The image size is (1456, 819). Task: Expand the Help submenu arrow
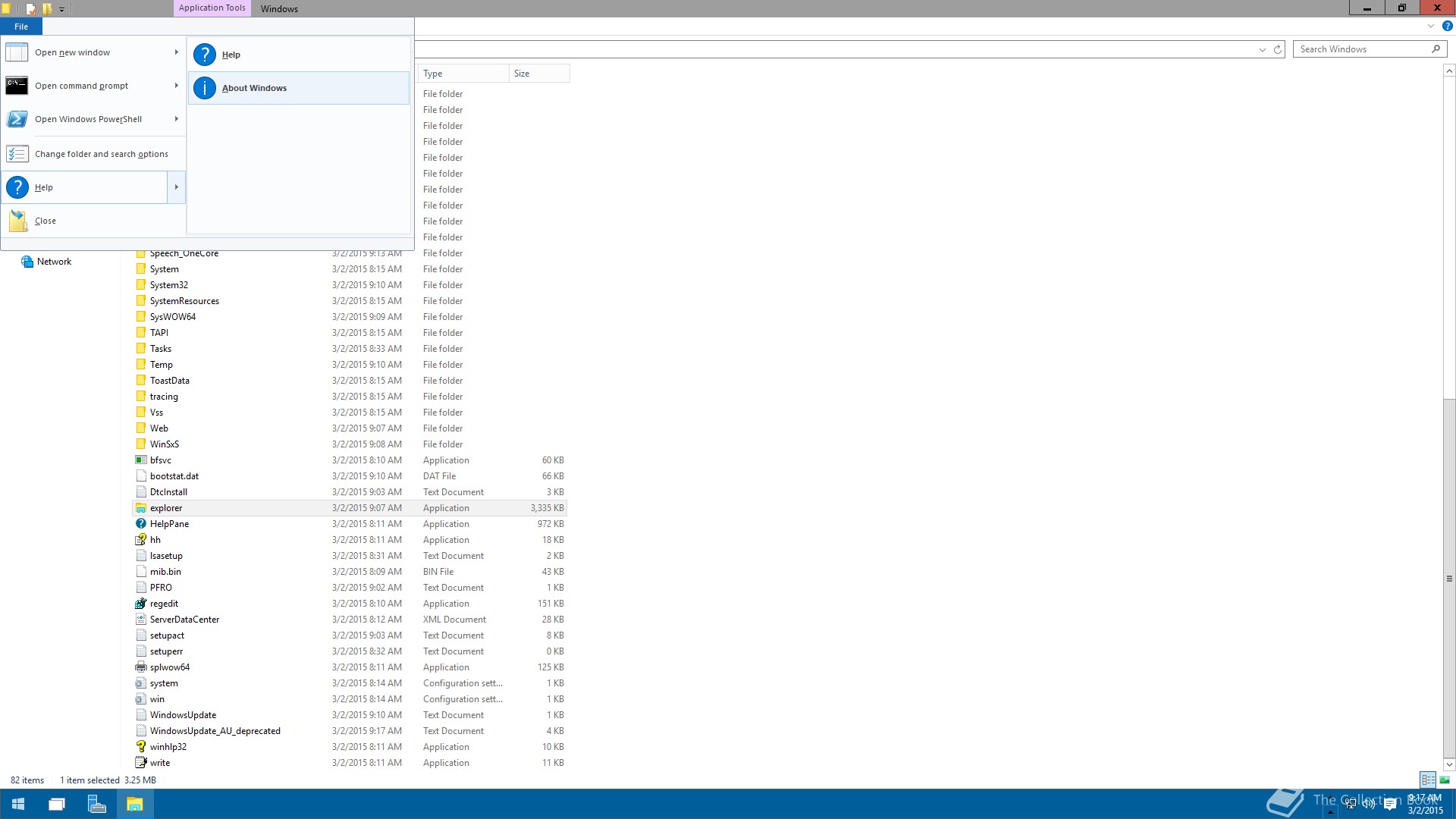click(177, 187)
